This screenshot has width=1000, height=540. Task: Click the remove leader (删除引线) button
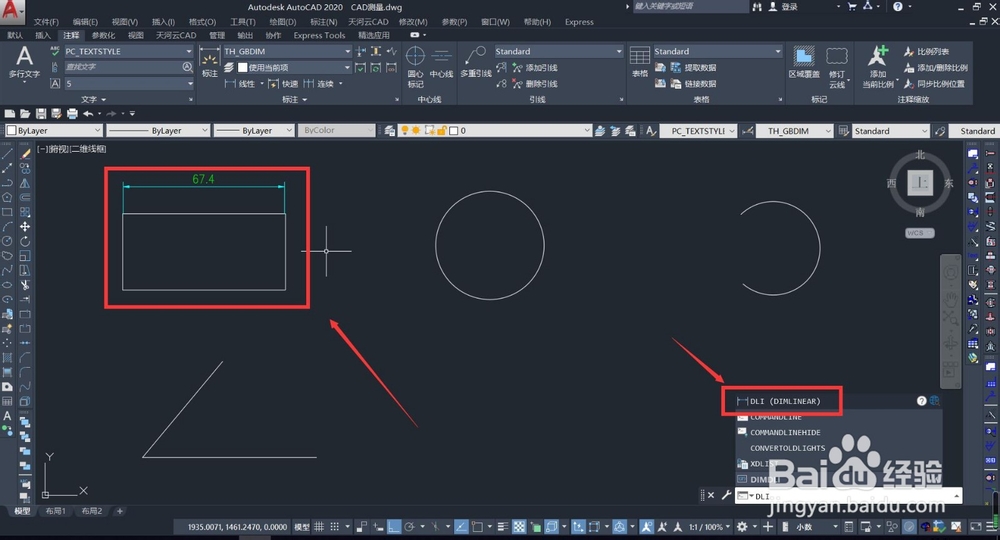click(535, 84)
